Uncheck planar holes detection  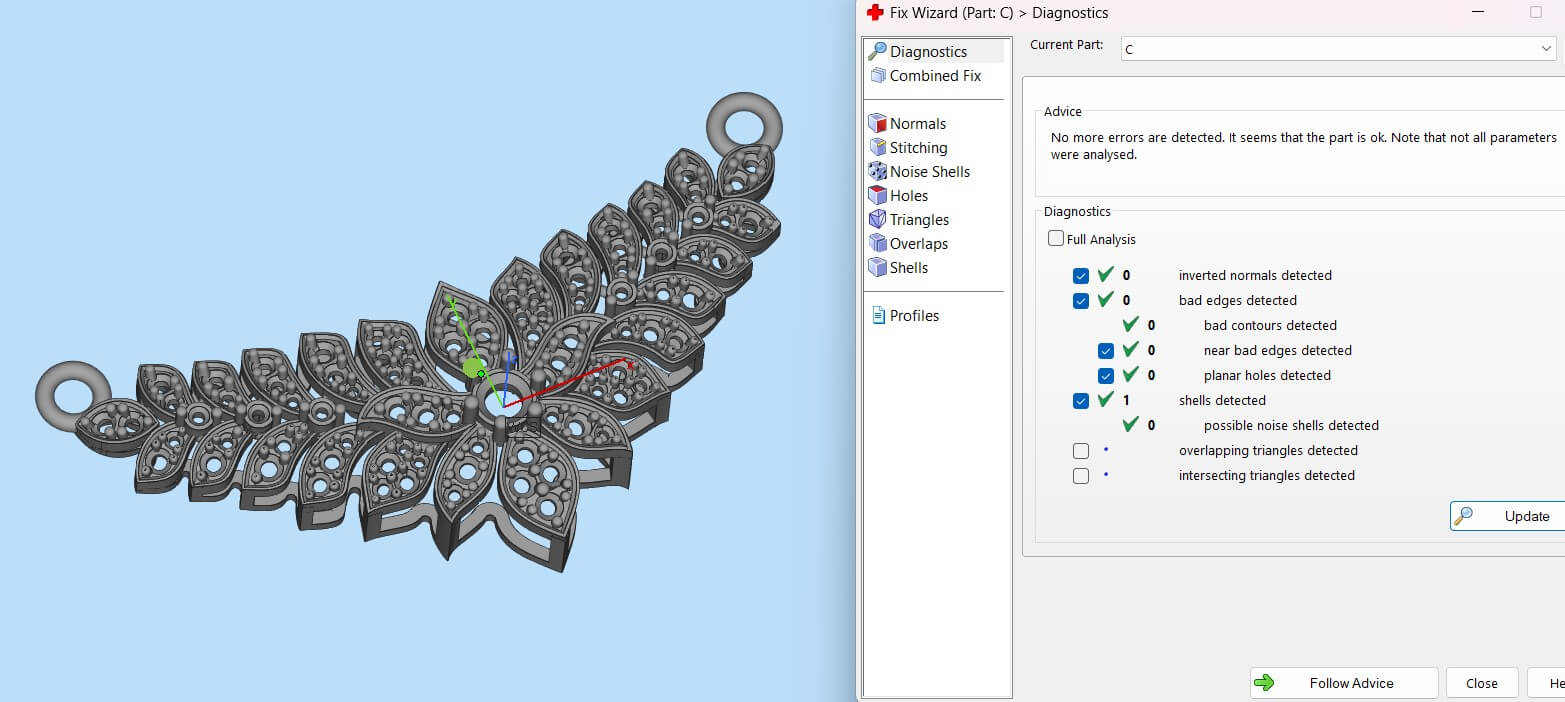pyautogui.click(x=1105, y=376)
